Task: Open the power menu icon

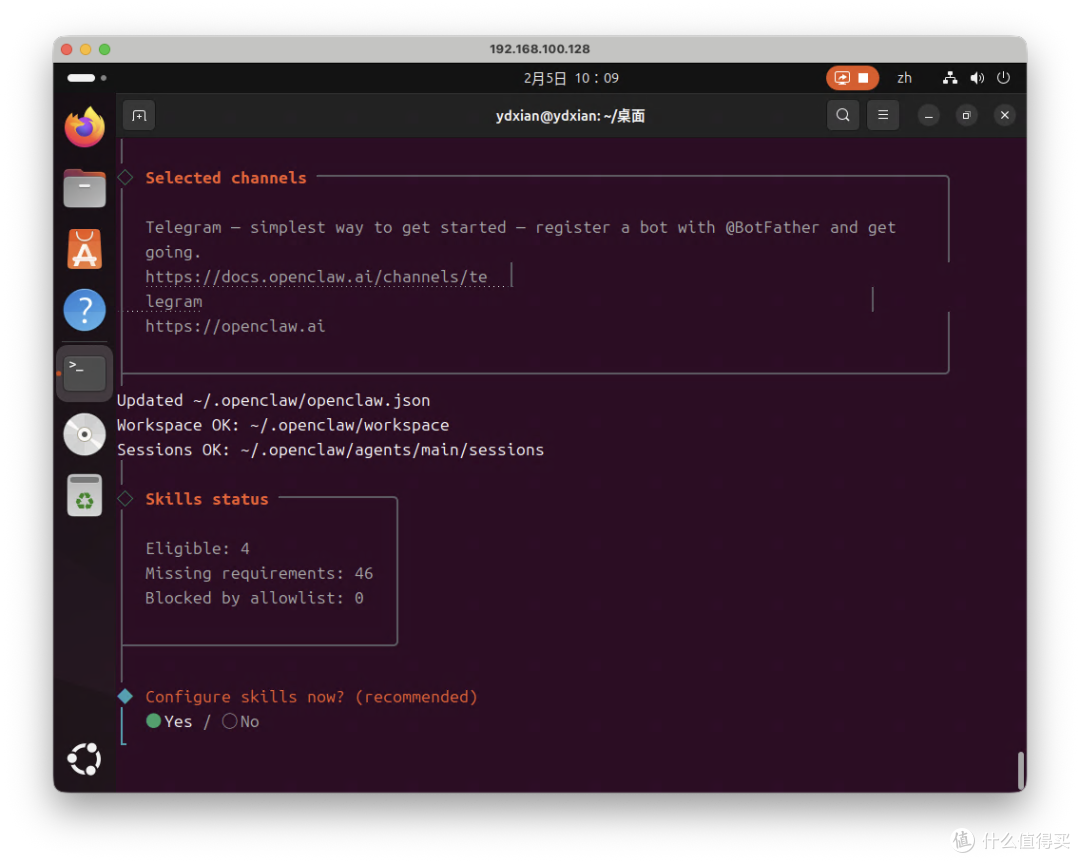Action: pos(1004,78)
